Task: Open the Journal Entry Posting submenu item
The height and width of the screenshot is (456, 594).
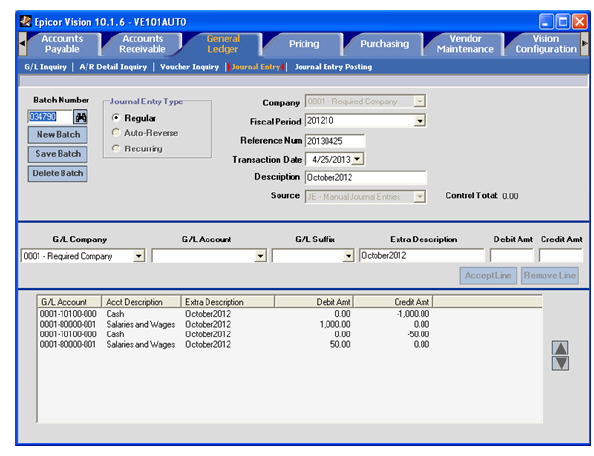Action: pos(333,67)
